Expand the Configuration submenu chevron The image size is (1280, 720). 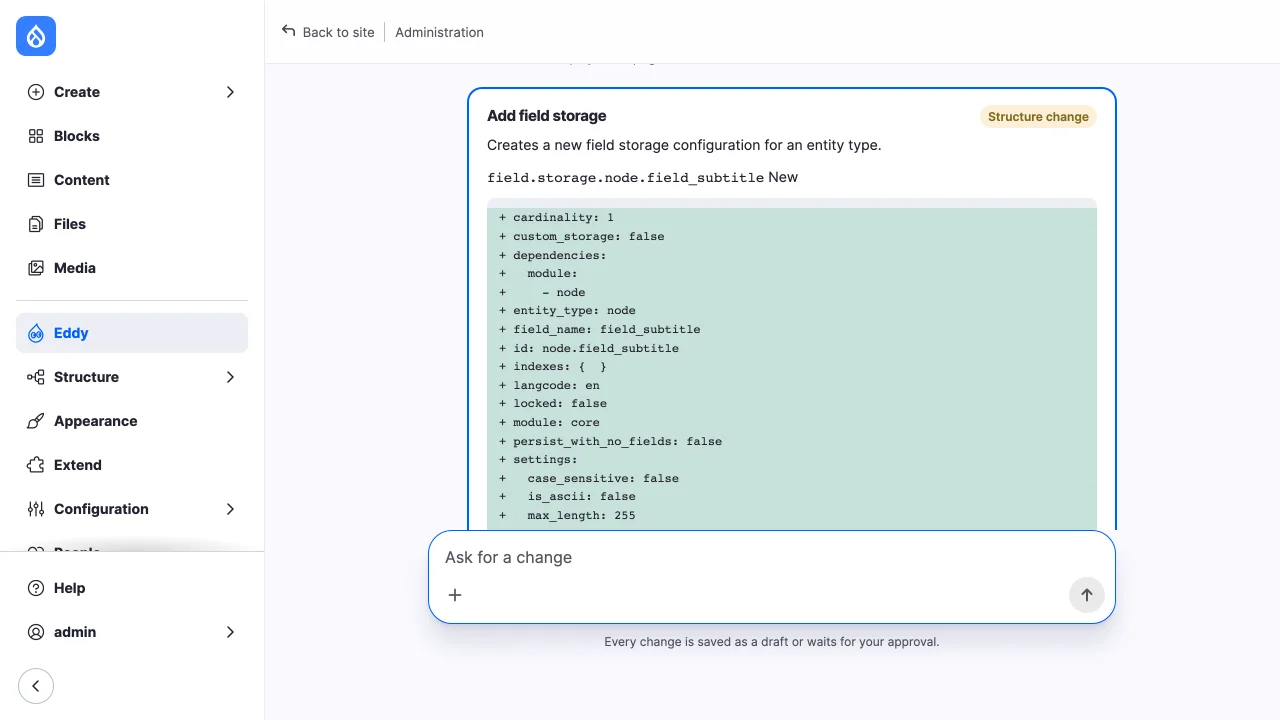click(230, 509)
